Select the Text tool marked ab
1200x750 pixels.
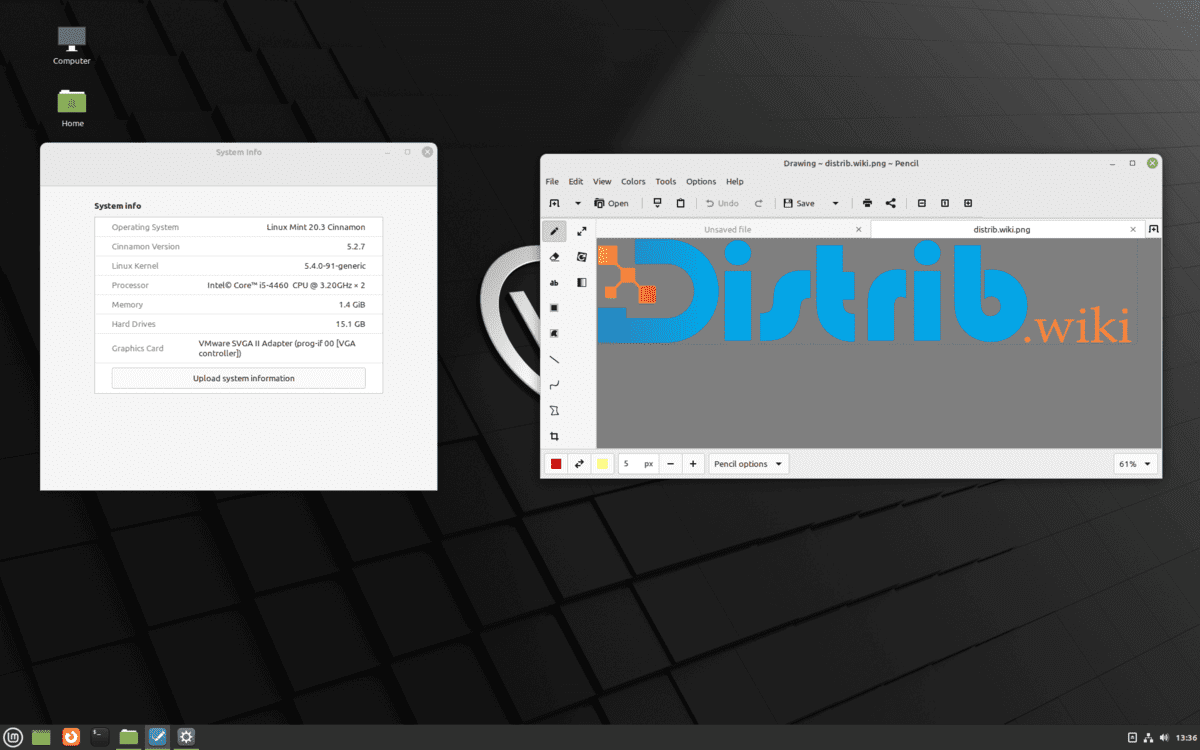click(x=554, y=283)
